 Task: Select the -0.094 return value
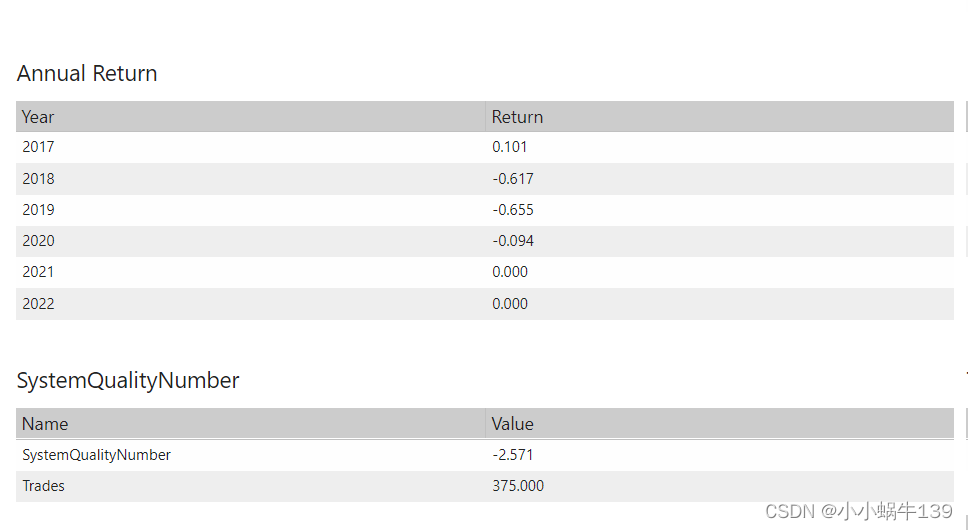(x=512, y=241)
